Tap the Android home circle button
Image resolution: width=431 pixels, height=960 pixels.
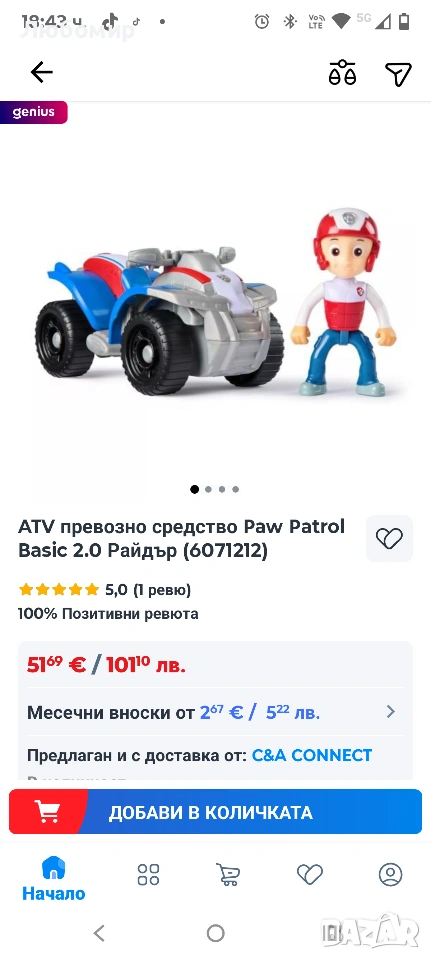pos(216,932)
